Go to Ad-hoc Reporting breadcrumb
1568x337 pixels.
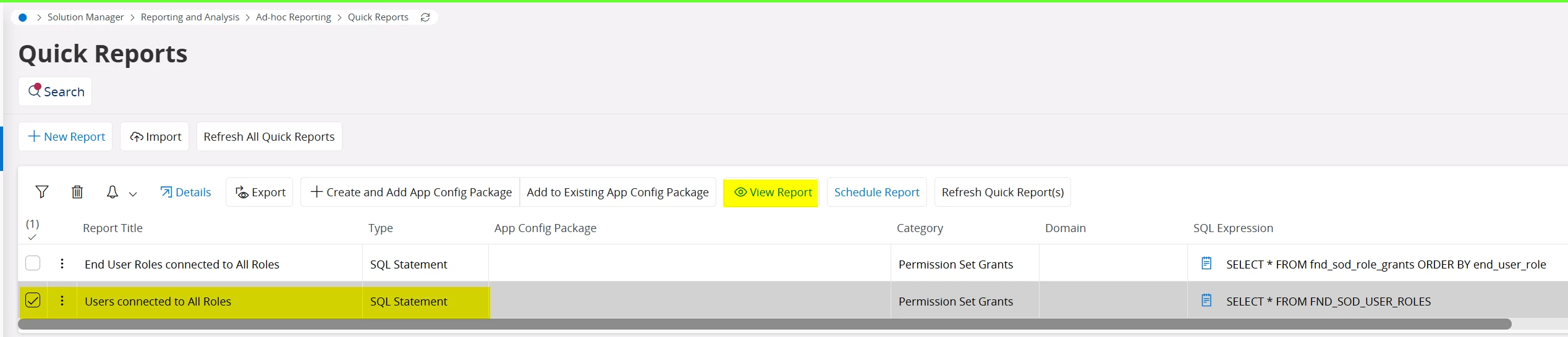pyautogui.click(x=294, y=17)
